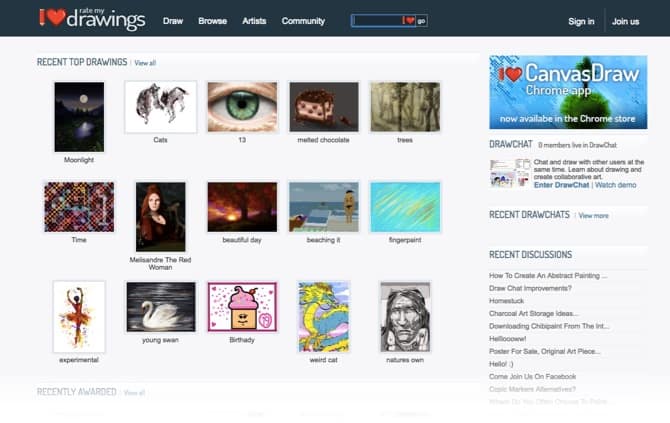The image size is (670, 423).
Task: Open the Artists menu
Action: click(x=254, y=21)
